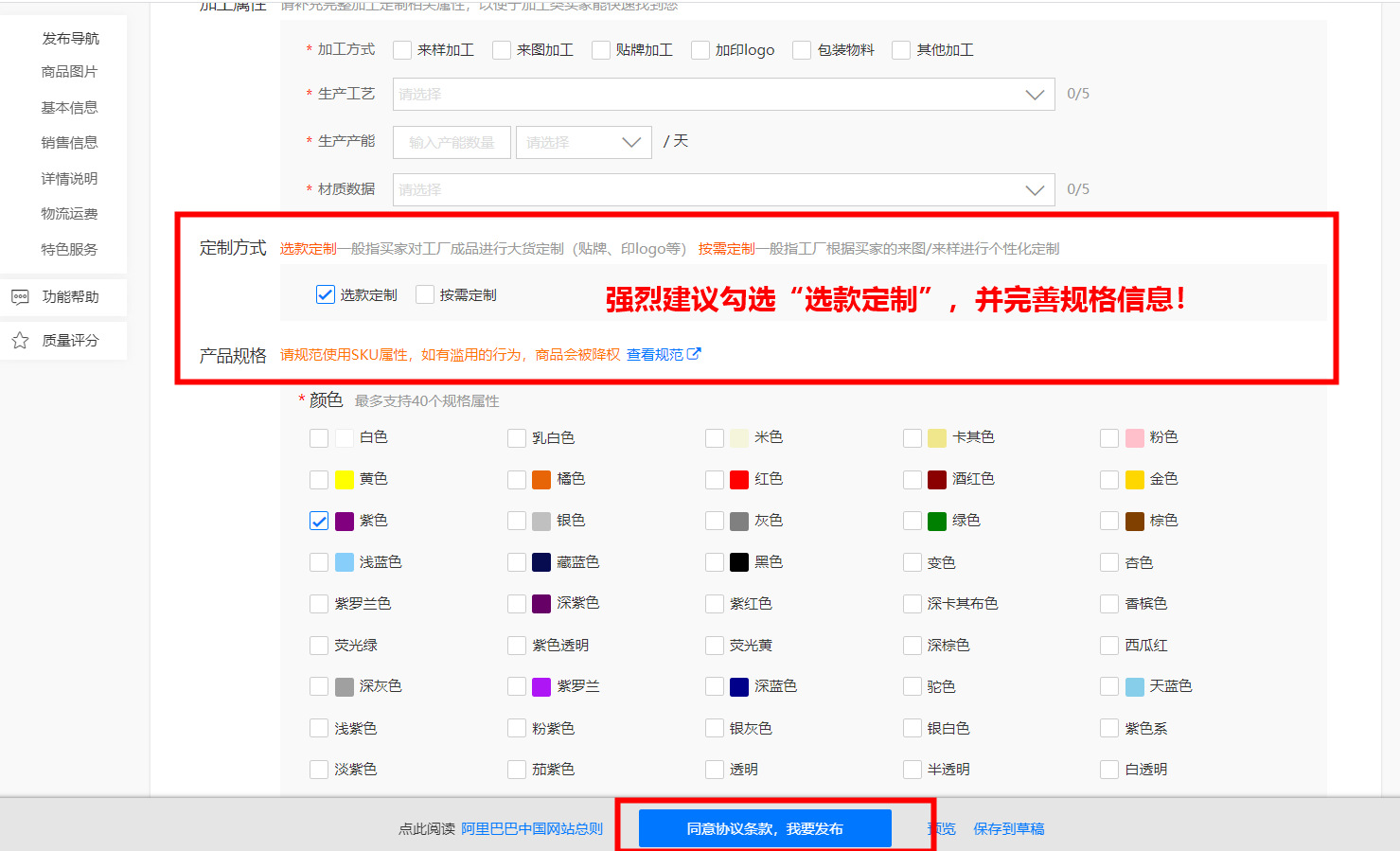The image size is (1400, 851).
Task: Deselect the checked 紫色 color
Action: coord(318,520)
